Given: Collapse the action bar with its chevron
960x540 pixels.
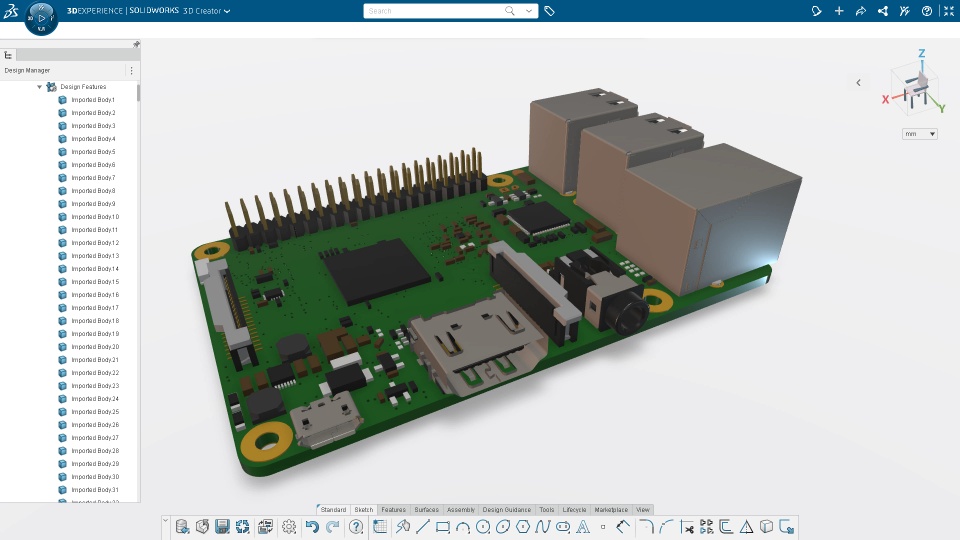Looking at the screenshot, I should [165, 520].
